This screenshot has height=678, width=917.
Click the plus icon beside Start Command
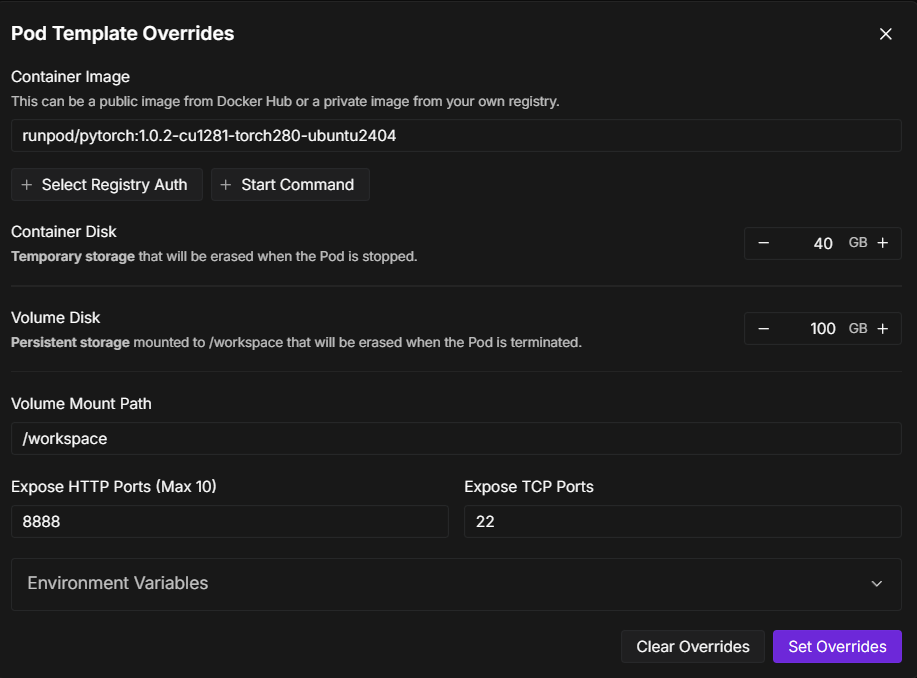(x=226, y=185)
